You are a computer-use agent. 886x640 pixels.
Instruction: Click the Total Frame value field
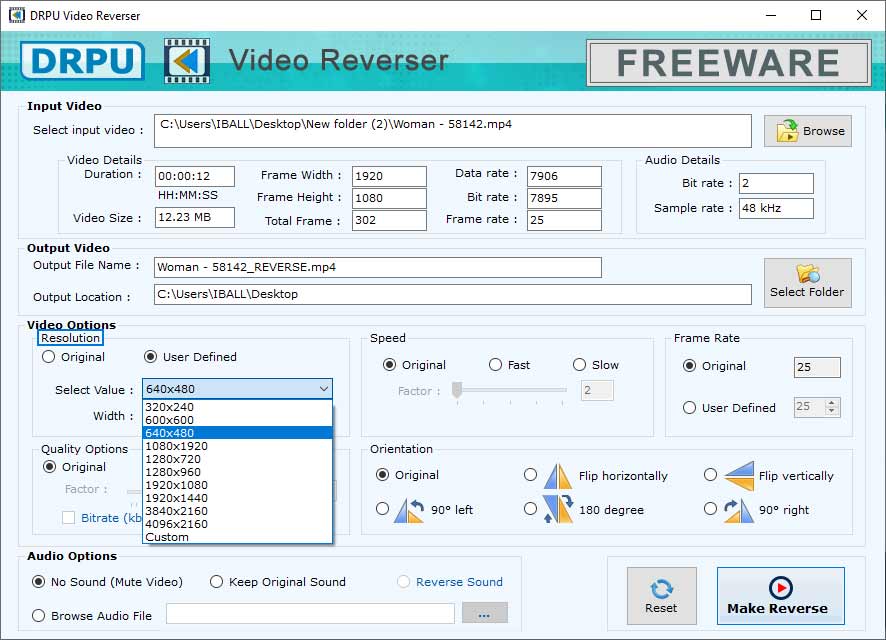389,220
